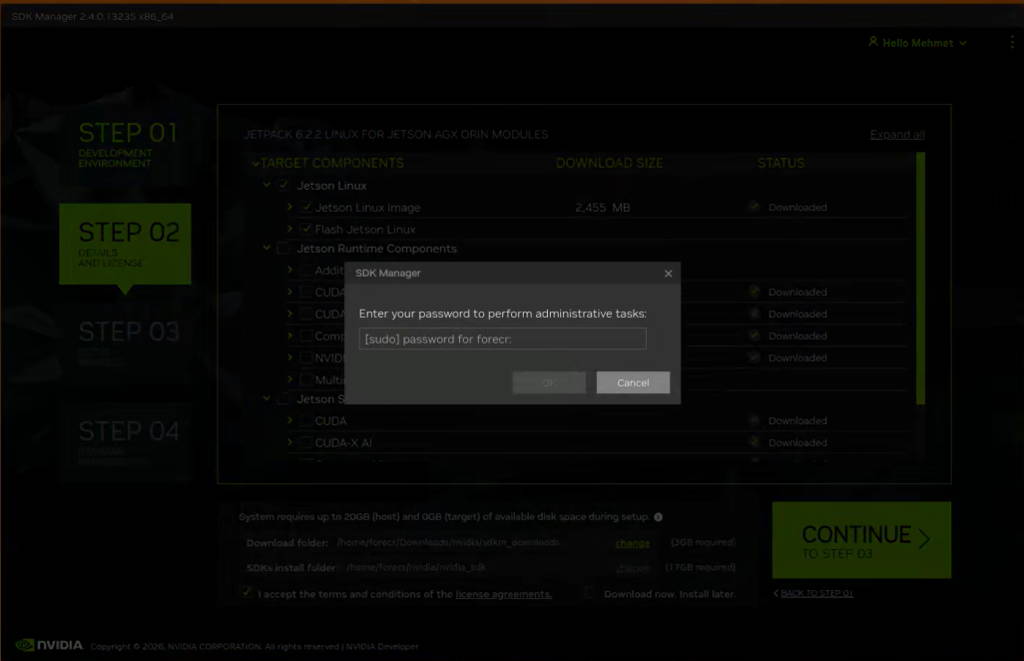
Task: Click the Cancel button in the password dialog
Action: (x=632, y=382)
